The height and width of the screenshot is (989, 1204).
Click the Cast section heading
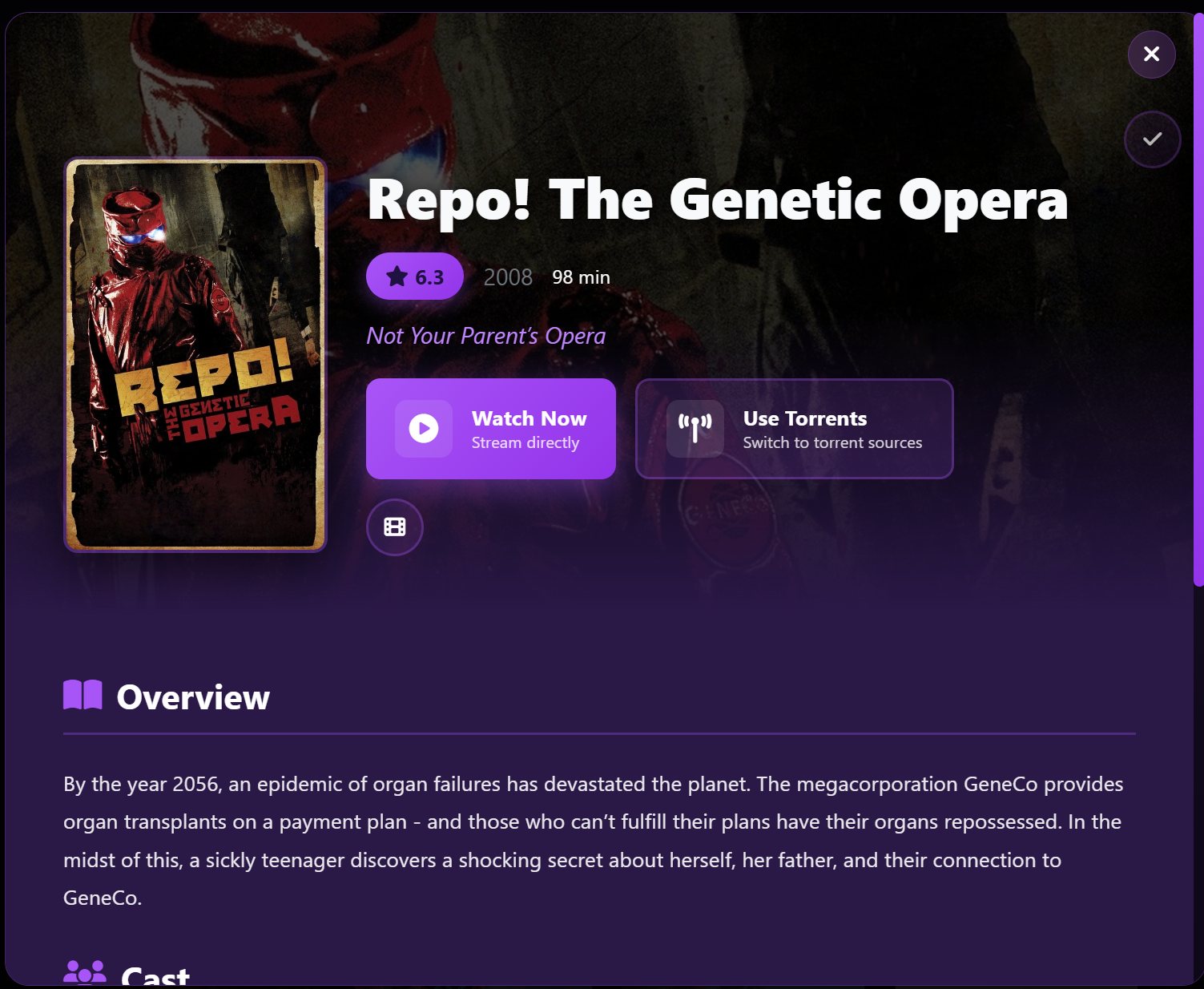155,975
